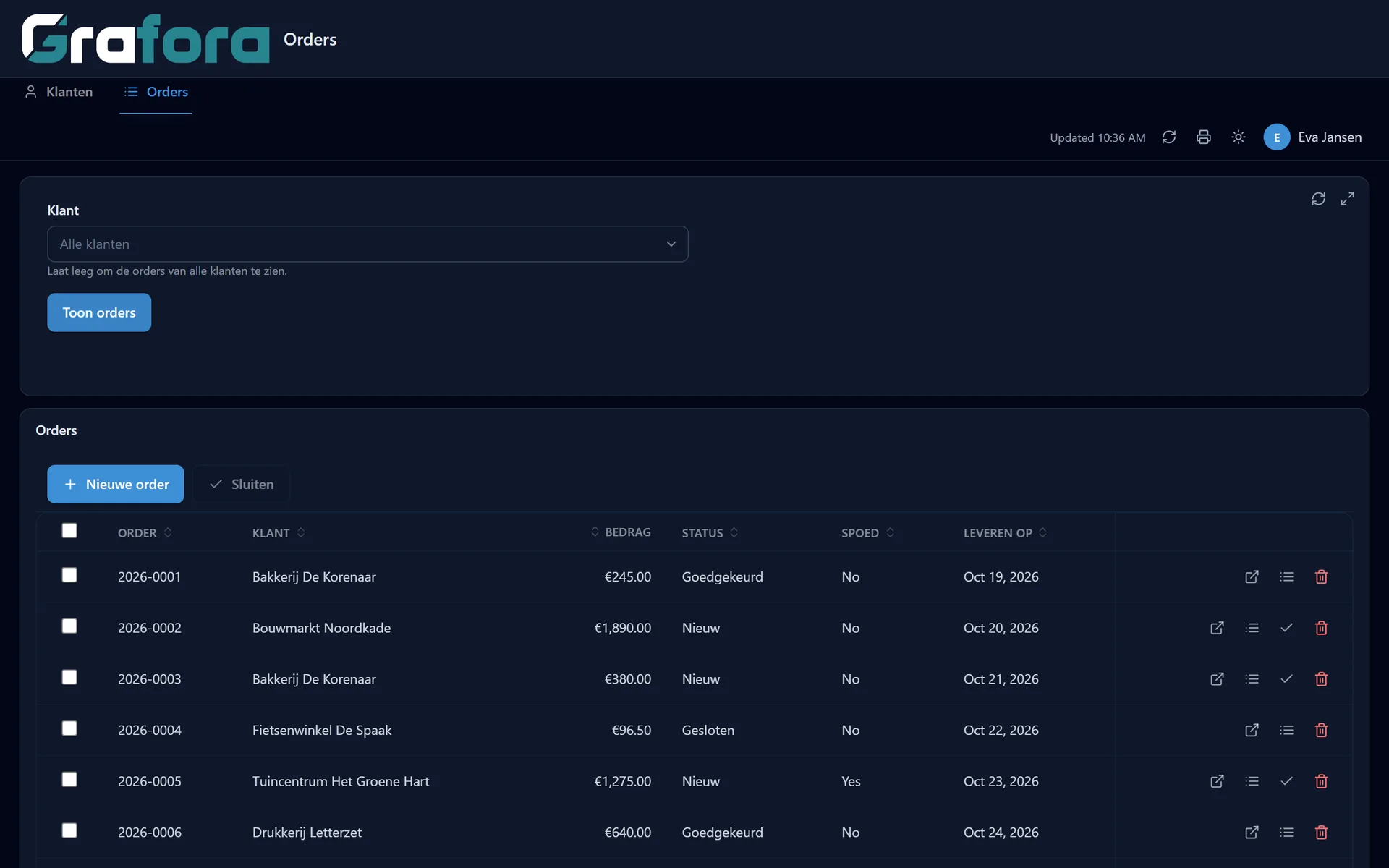Delete order 2026-0001

point(1321,576)
